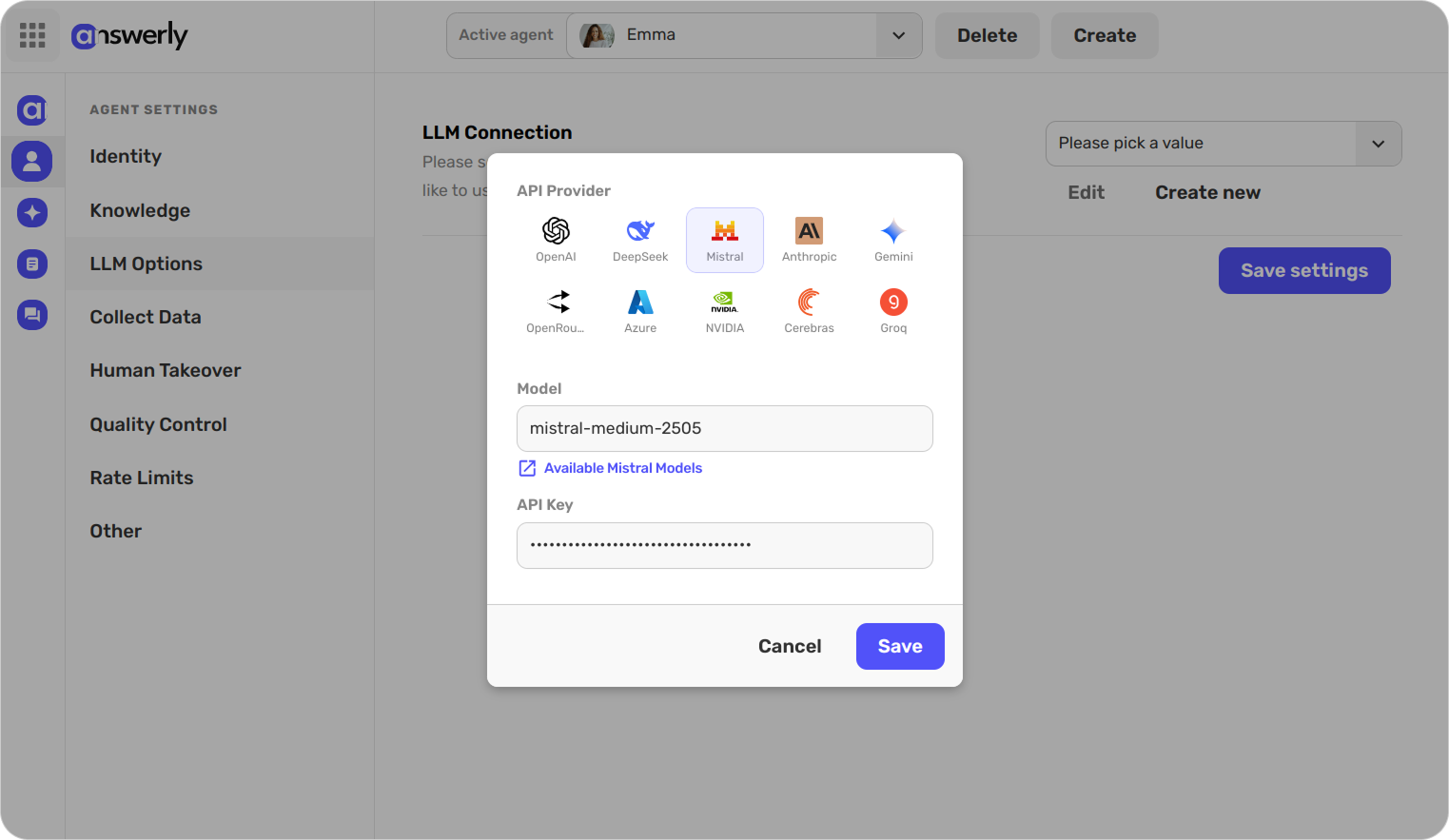Choose DeepSeek as API provider
Image resolution: width=1449 pixels, height=840 pixels.
tap(640, 240)
